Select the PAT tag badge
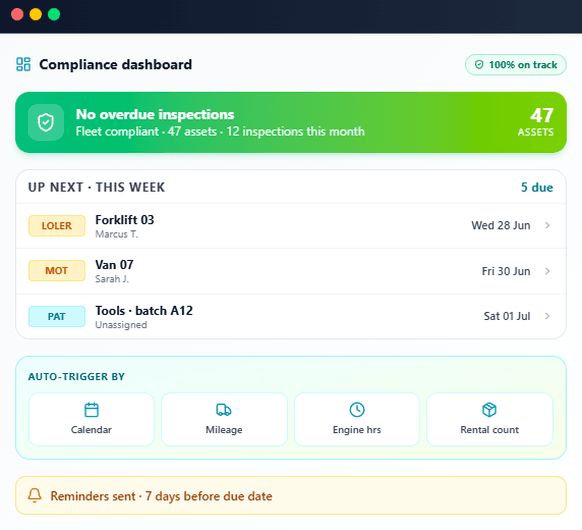 click(x=57, y=316)
